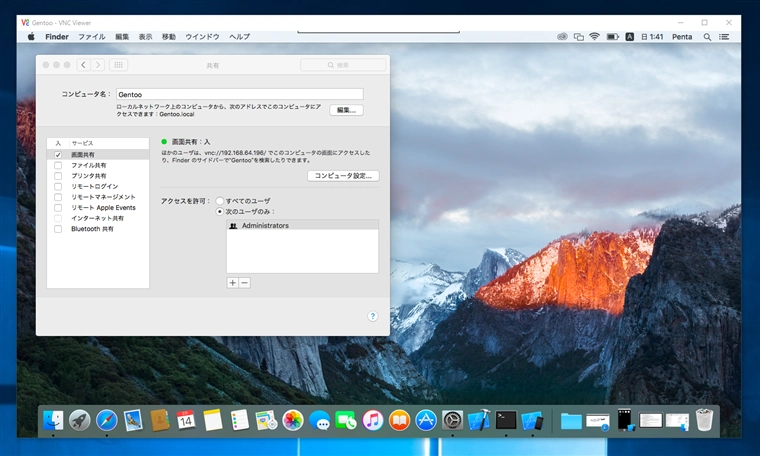Uncheck 画面共有 service checkbox
Image resolution: width=760 pixels, height=456 pixels.
coord(58,155)
